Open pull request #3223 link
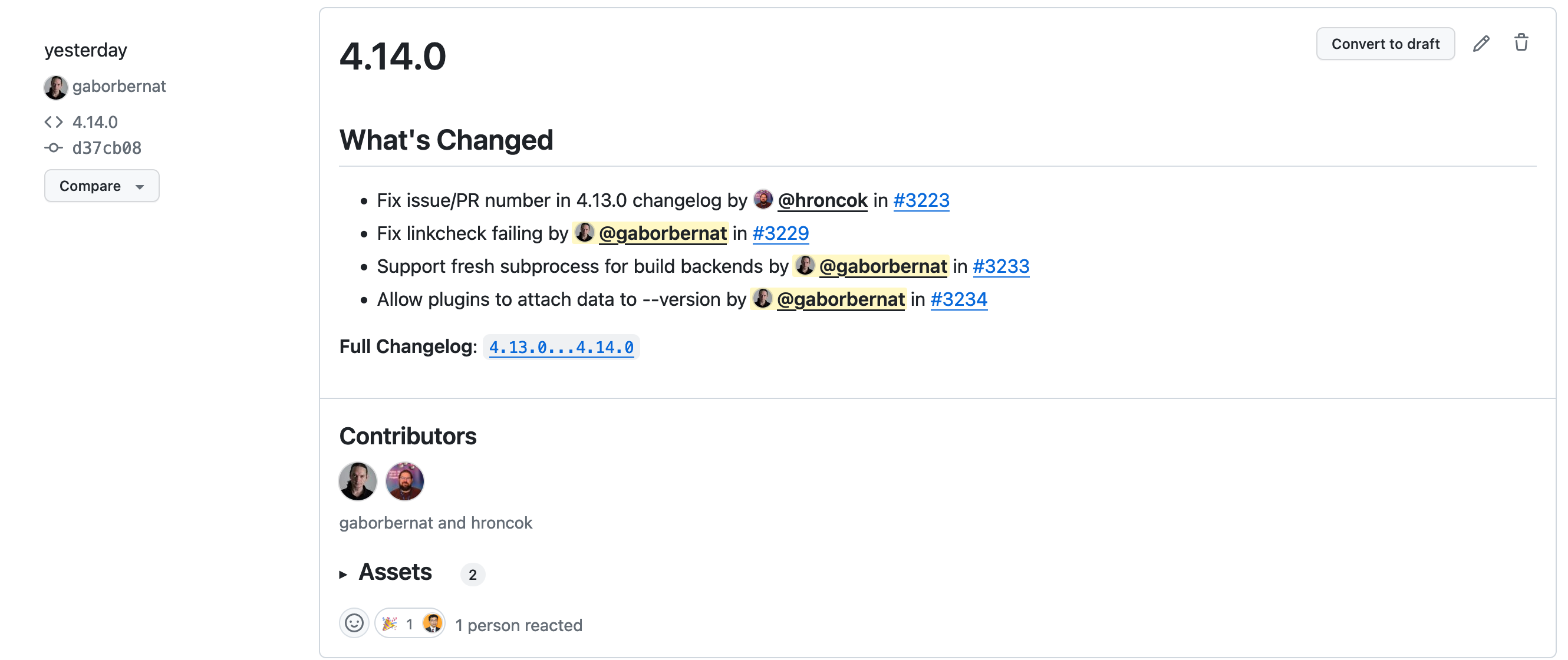 point(921,200)
